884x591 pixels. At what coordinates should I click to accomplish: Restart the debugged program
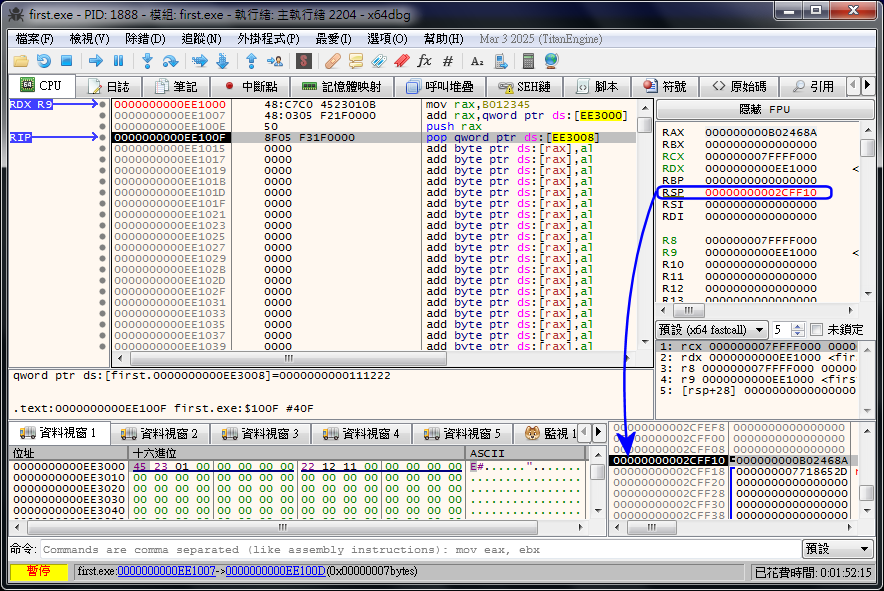43,61
